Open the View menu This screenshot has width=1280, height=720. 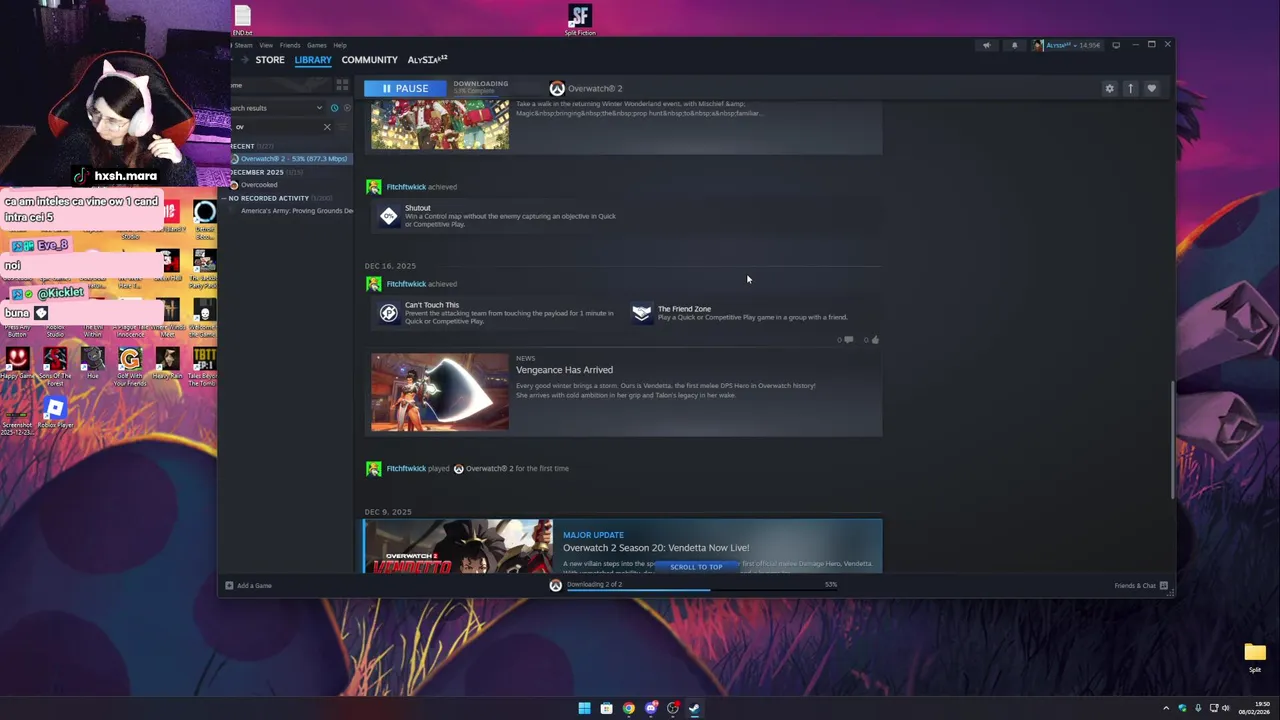(266, 45)
